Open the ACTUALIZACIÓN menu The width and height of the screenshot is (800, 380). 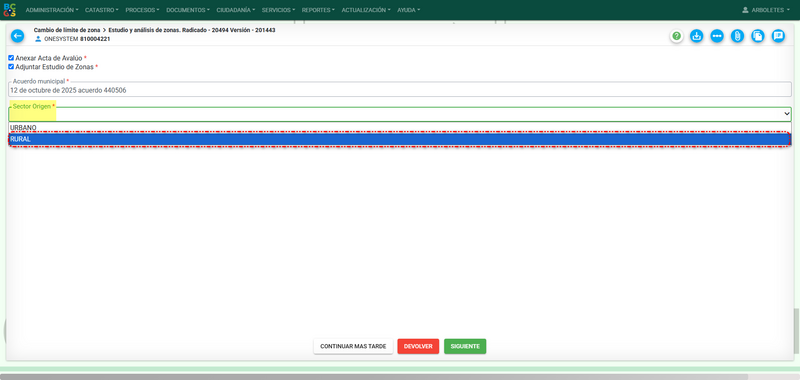[x=366, y=10]
